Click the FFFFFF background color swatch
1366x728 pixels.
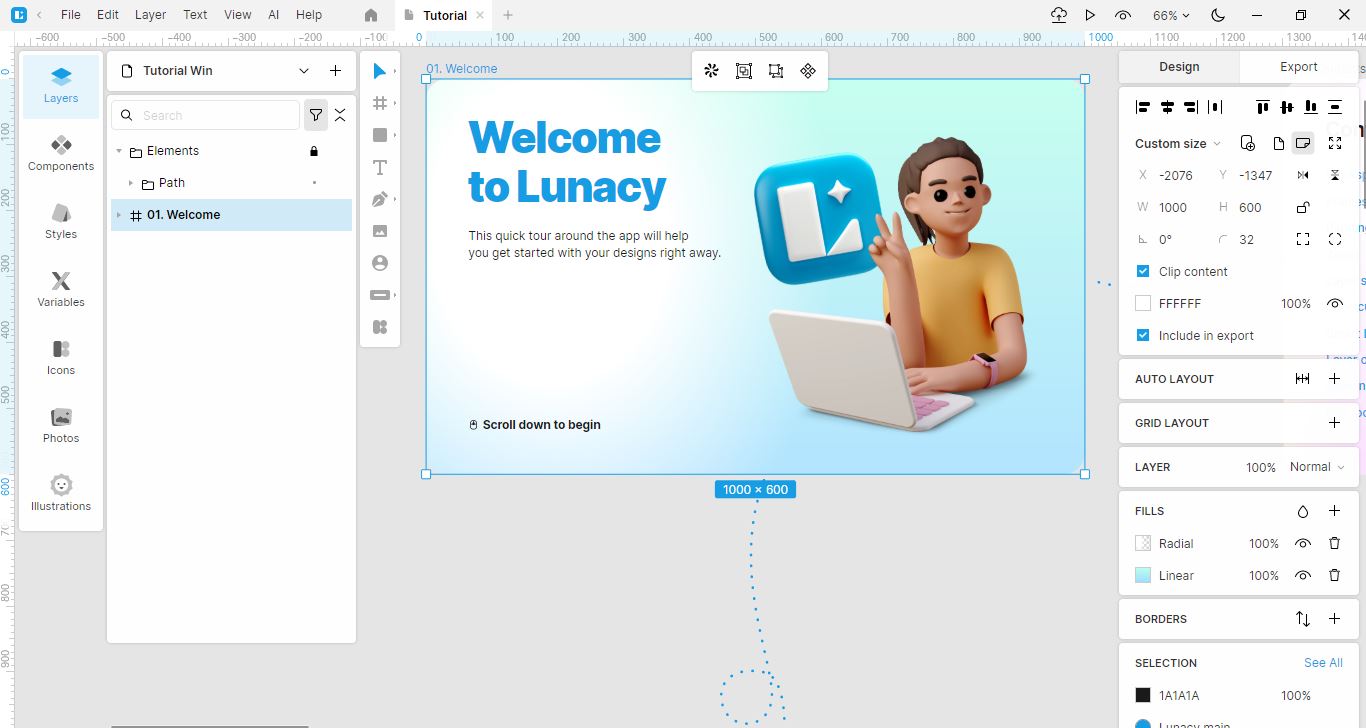pos(1143,303)
